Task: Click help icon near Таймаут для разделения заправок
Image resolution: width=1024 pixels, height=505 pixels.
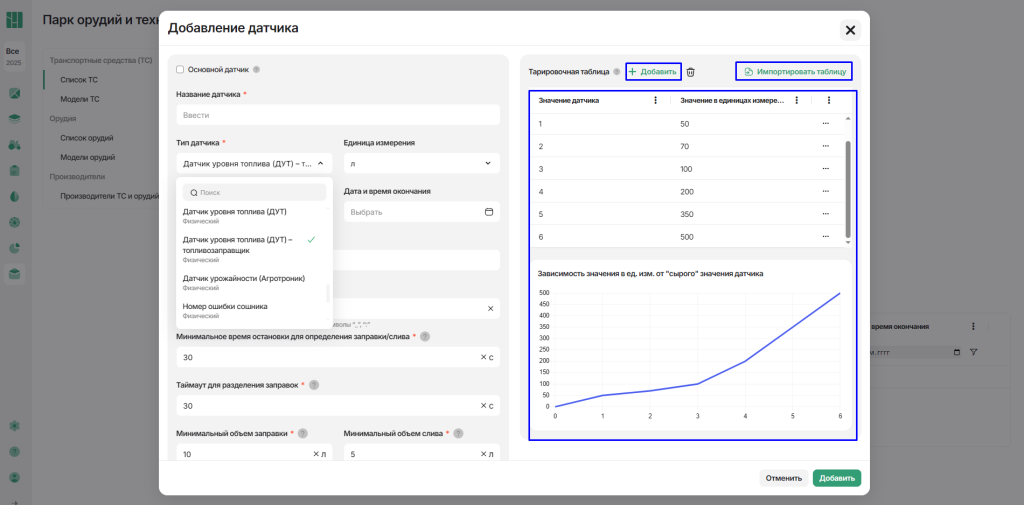Action: coord(314,385)
